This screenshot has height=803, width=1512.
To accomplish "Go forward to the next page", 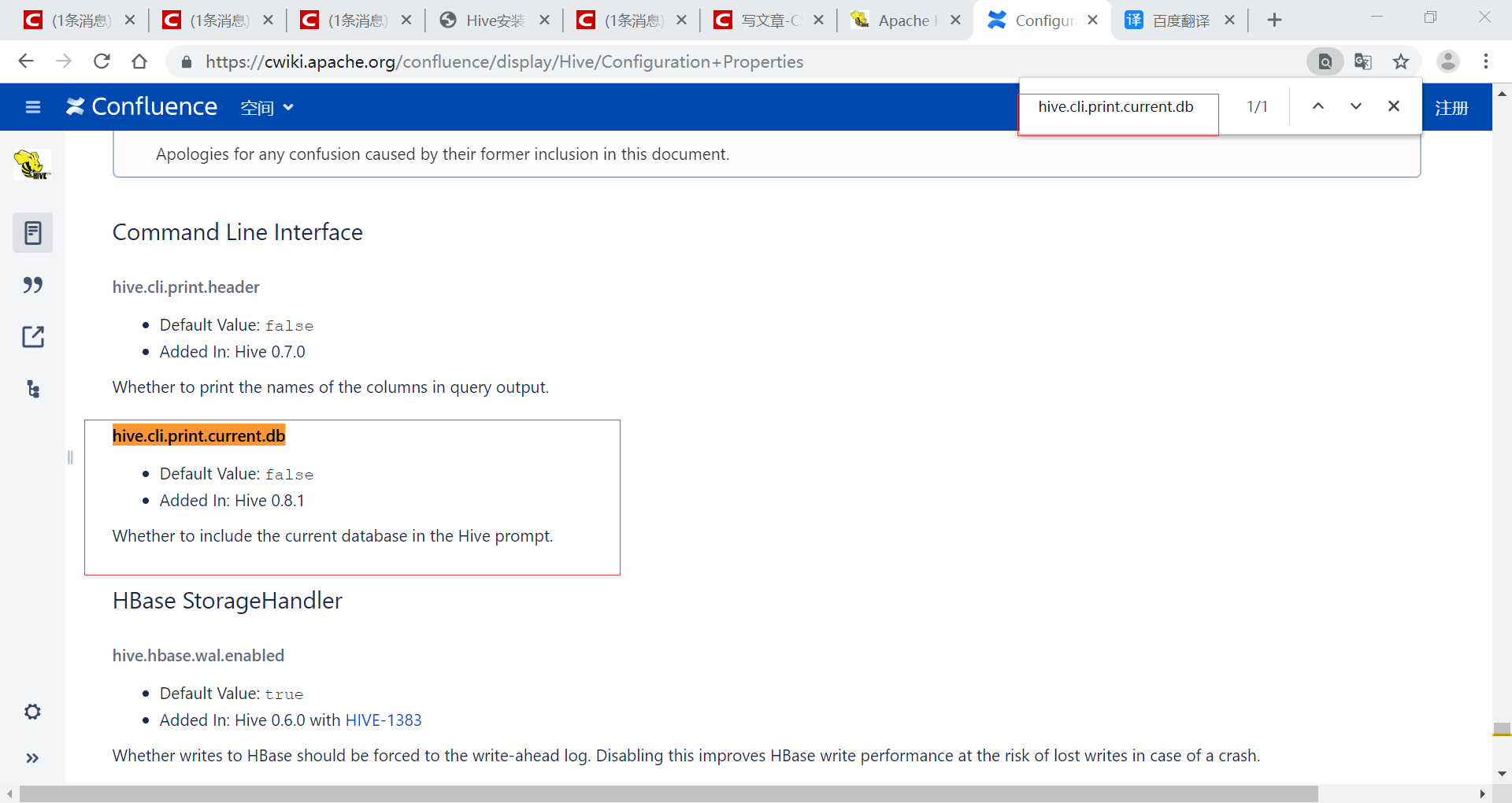I will [64, 61].
